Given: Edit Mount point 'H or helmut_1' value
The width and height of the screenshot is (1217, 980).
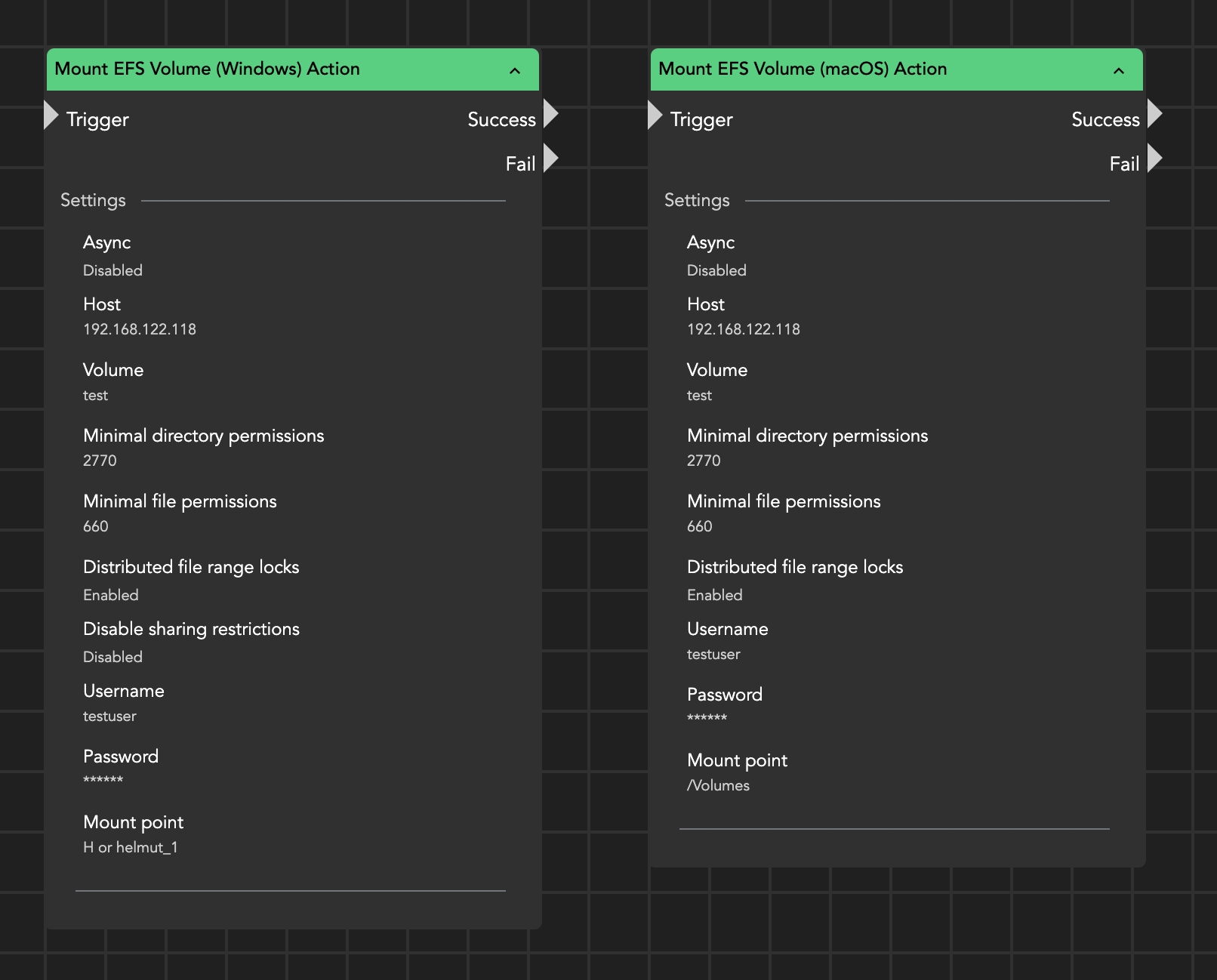Looking at the screenshot, I should (x=131, y=847).
